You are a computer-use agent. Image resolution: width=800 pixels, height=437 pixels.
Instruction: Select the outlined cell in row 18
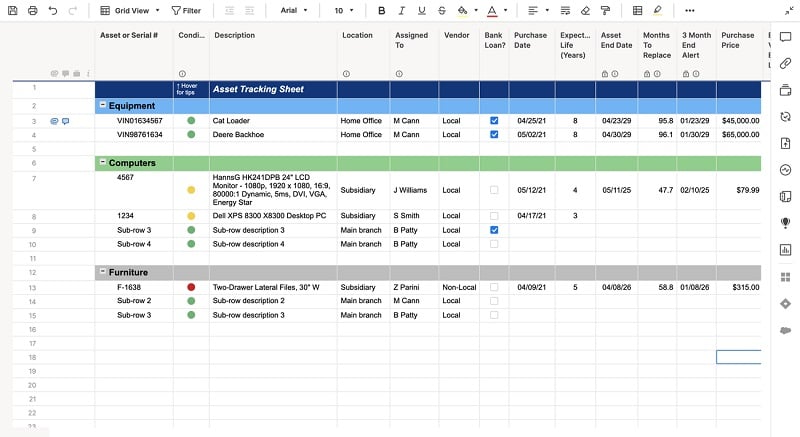(738, 357)
